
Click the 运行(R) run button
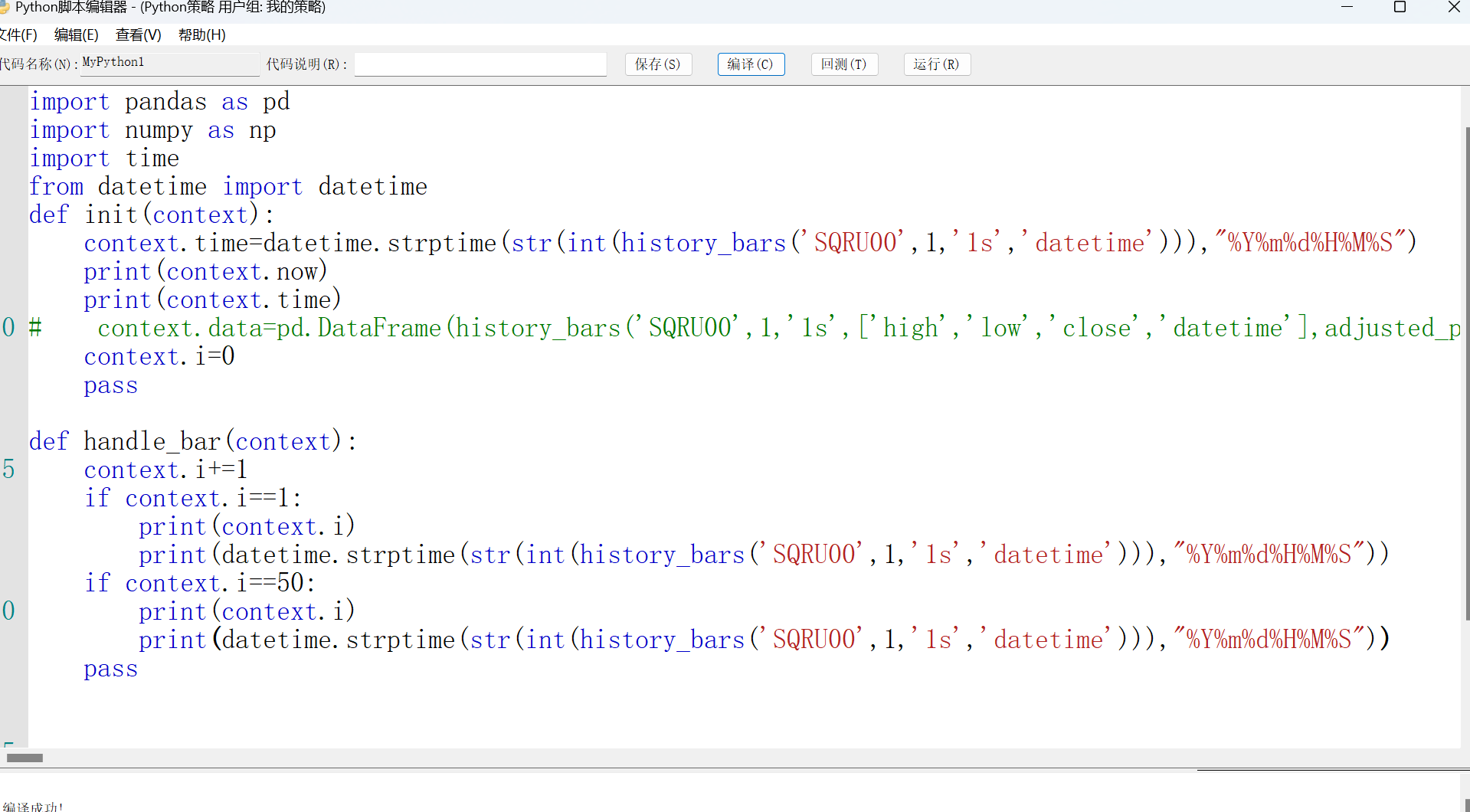(x=937, y=64)
